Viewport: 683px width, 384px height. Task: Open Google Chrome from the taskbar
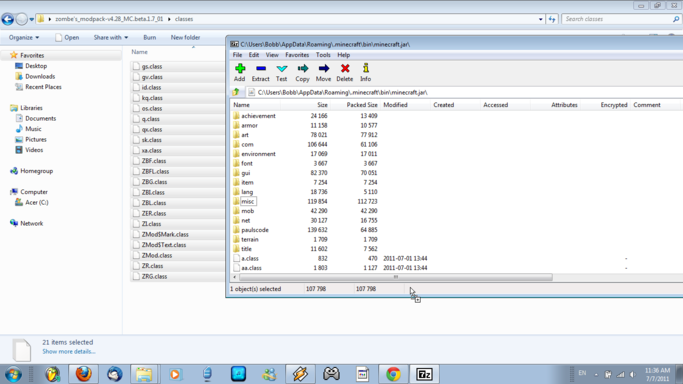click(393, 374)
